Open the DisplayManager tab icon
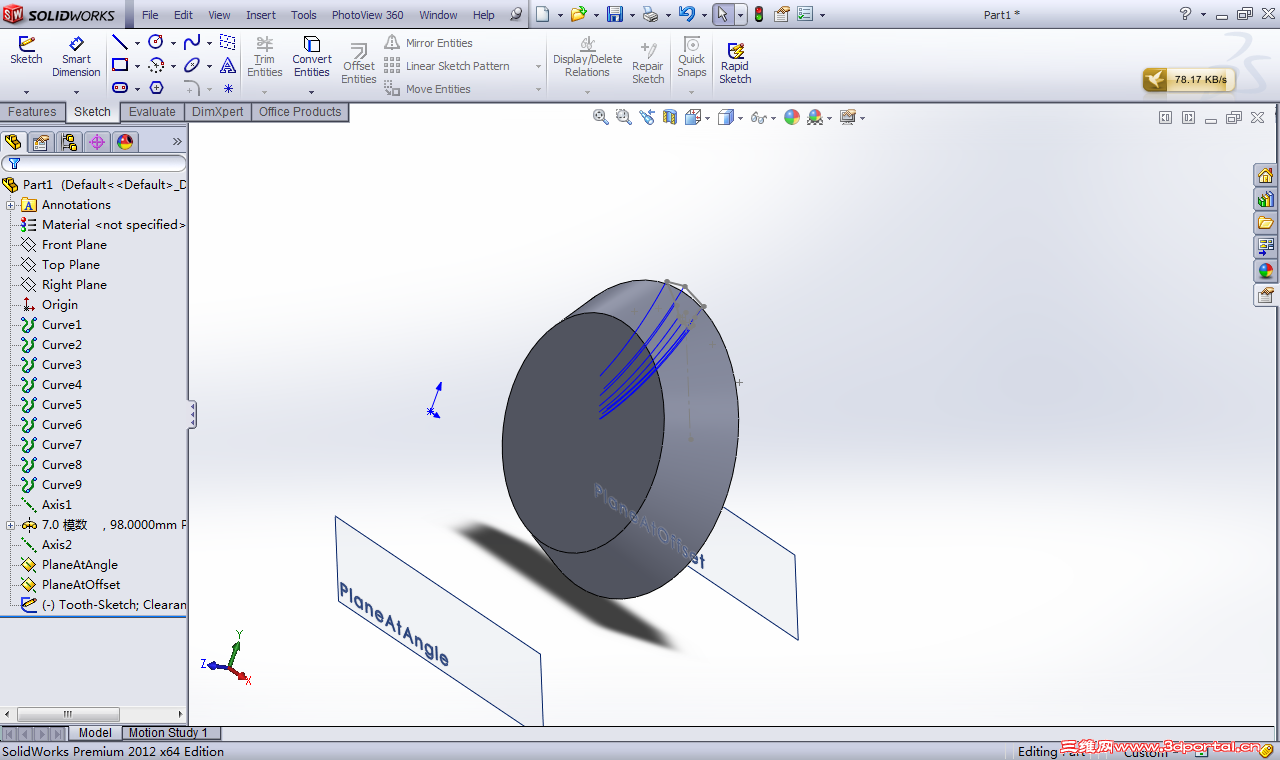Image resolution: width=1280 pixels, height=760 pixels. tap(125, 142)
